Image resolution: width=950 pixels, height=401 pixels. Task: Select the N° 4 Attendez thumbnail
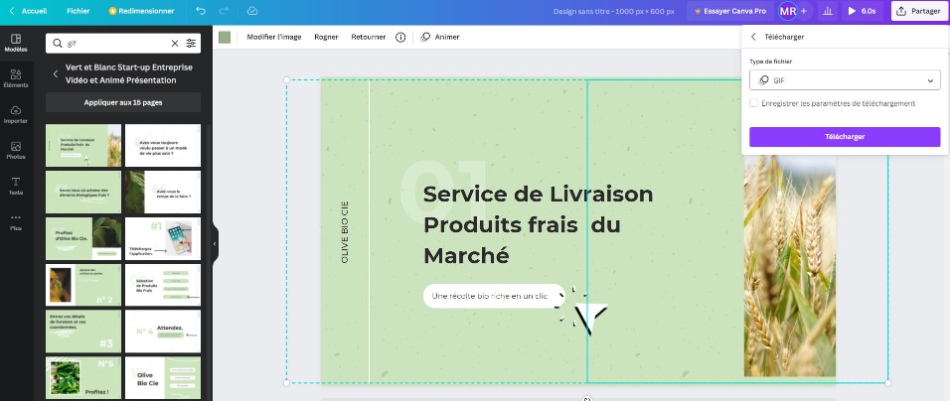tap(163, 331)
